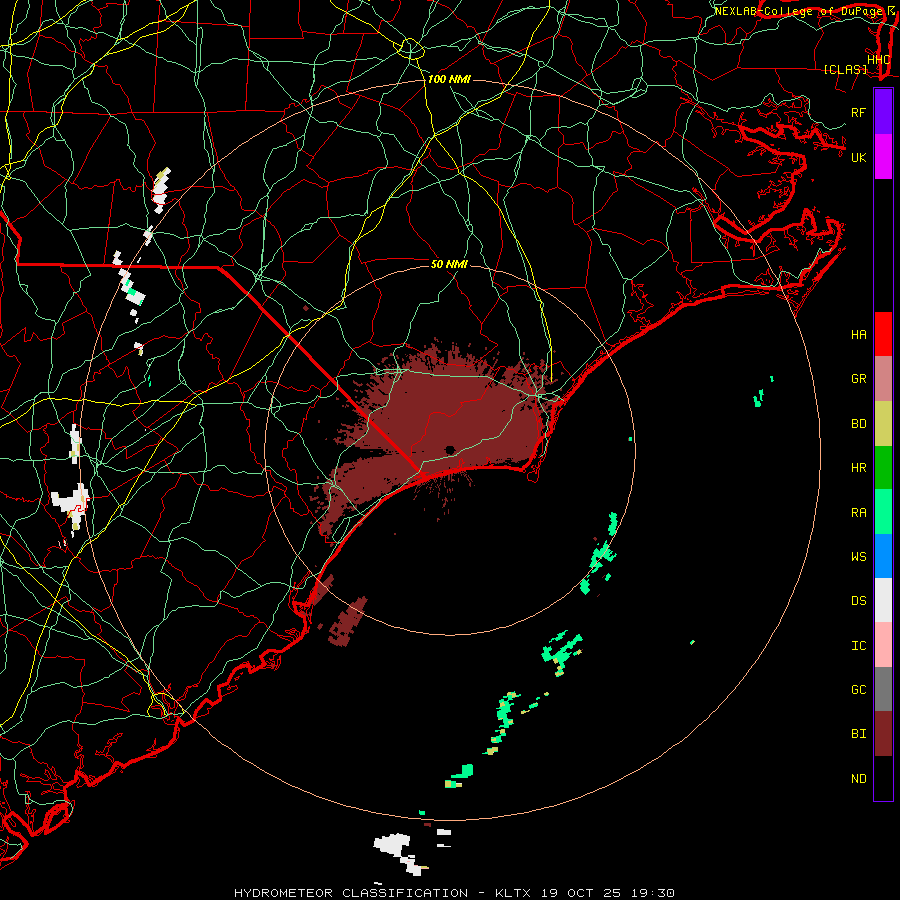Click the DS legend label

point(858,601)
